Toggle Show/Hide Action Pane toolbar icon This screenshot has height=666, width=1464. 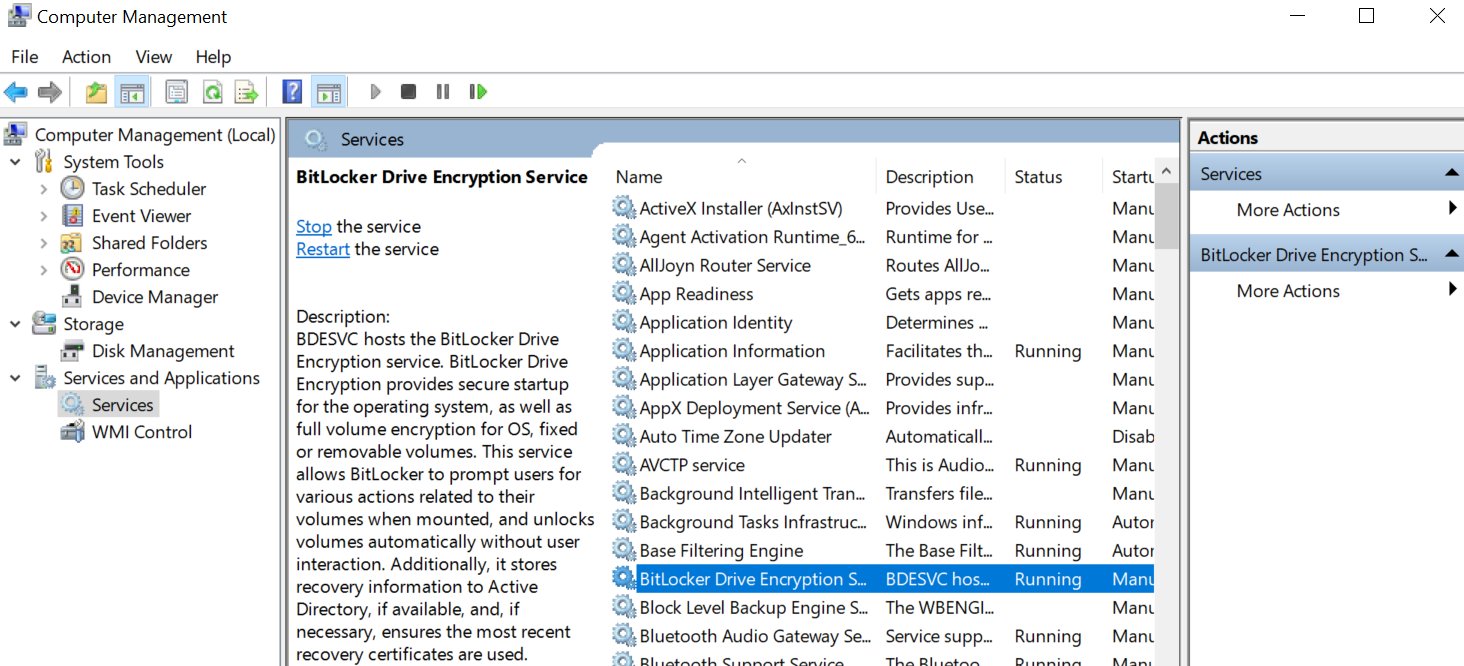click(328, 92)
